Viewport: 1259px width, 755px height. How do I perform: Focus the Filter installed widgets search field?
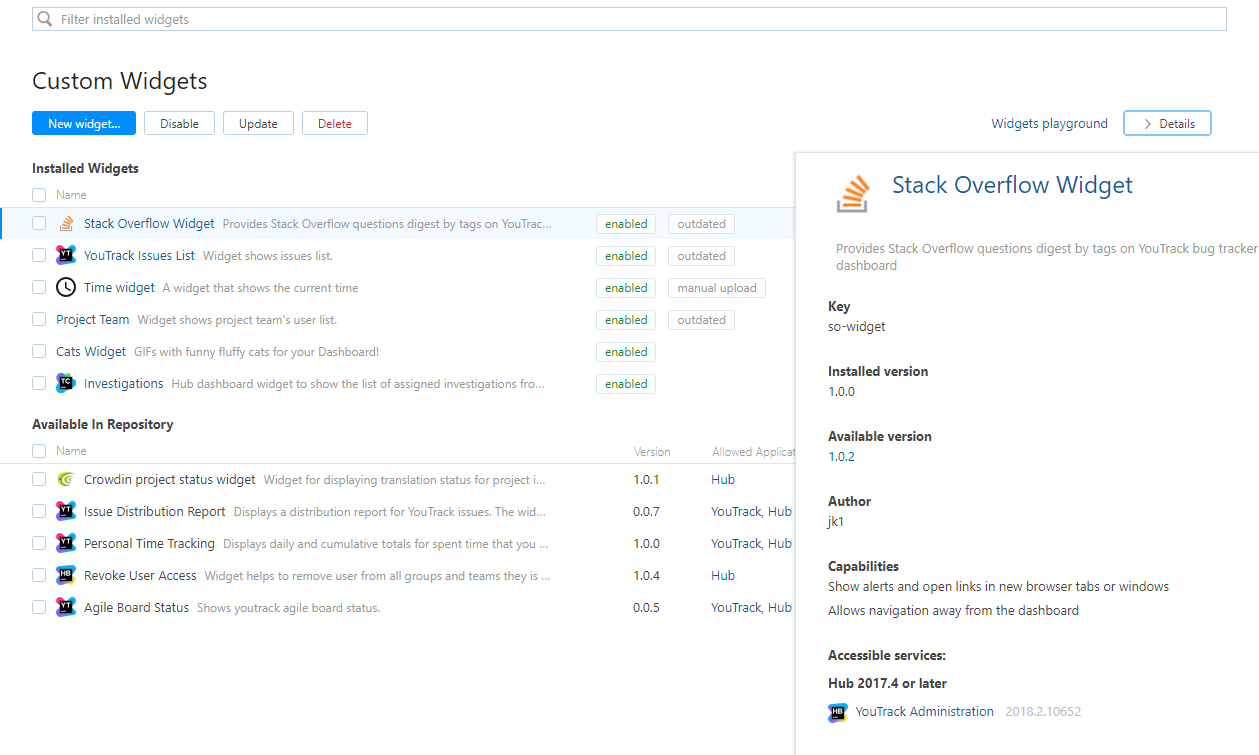640,20
